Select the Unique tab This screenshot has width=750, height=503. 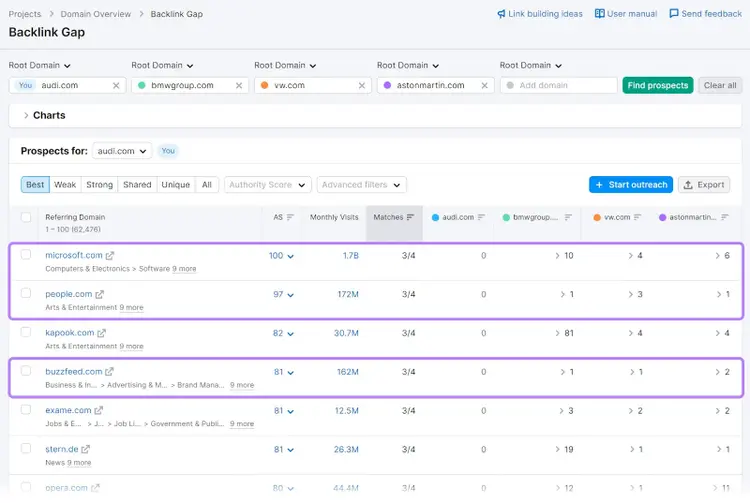tap(176, 185)
